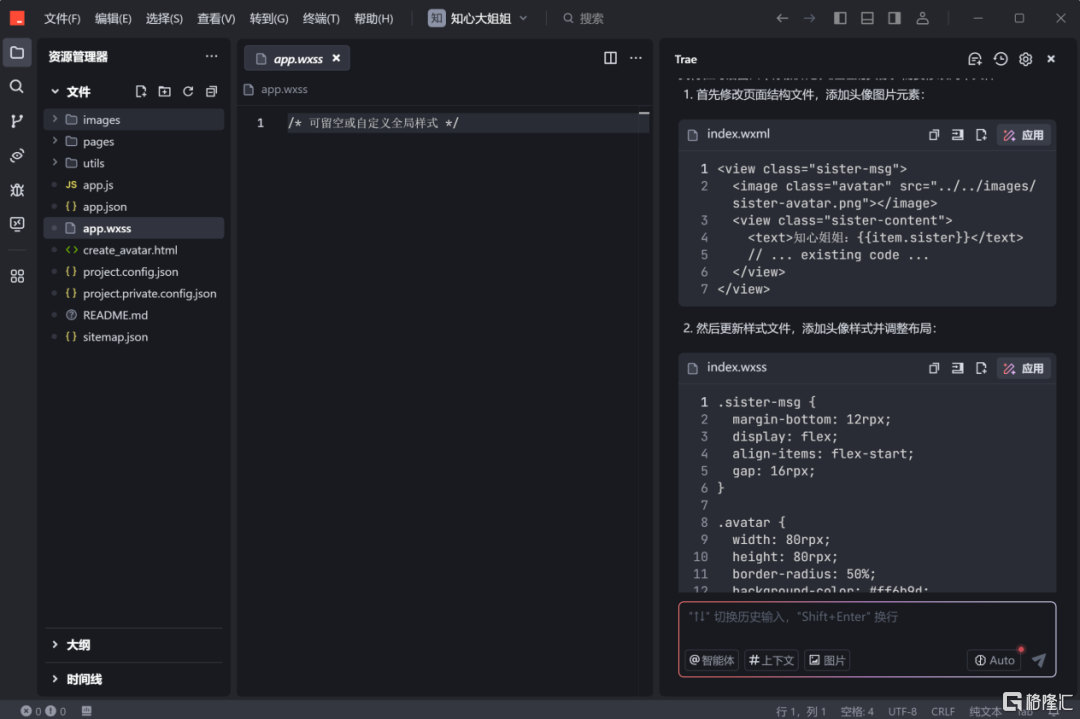Click the New Folder icon in explorer header
Screen dimensions: 1080x719
click(x=165, y=92)
